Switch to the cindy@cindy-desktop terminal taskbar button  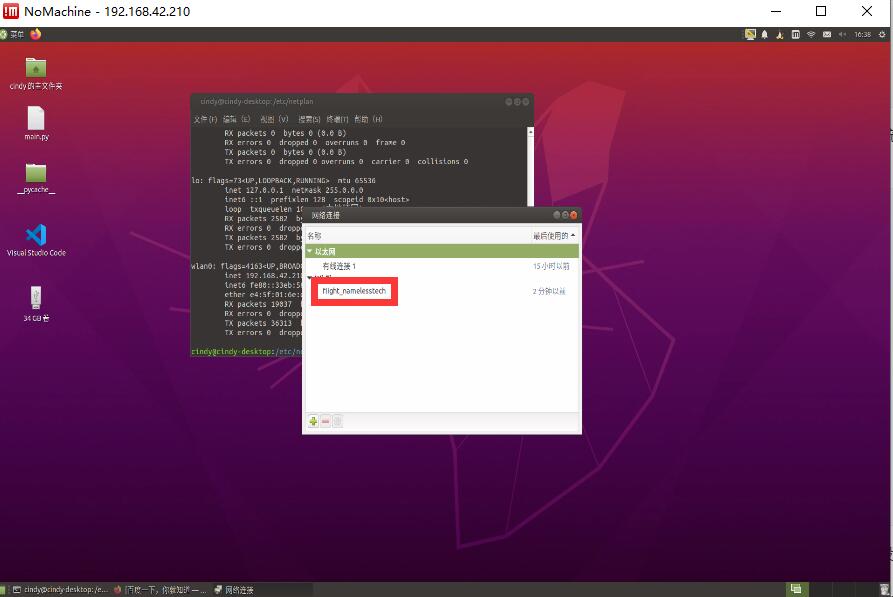point(60,590)
